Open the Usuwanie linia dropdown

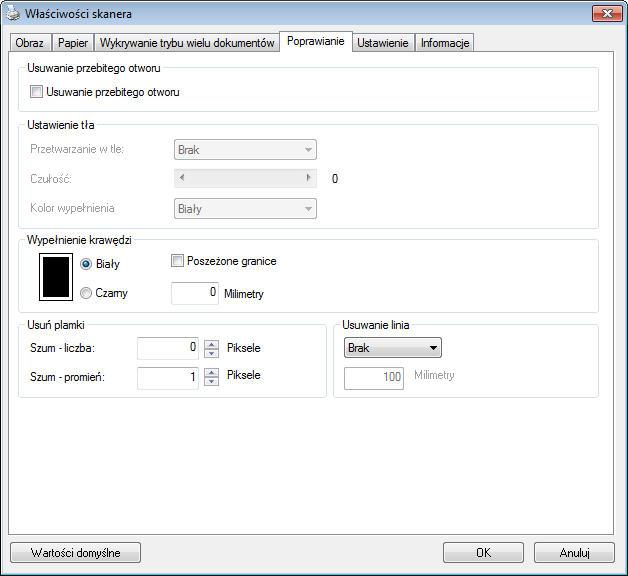(x=392, y=348)
